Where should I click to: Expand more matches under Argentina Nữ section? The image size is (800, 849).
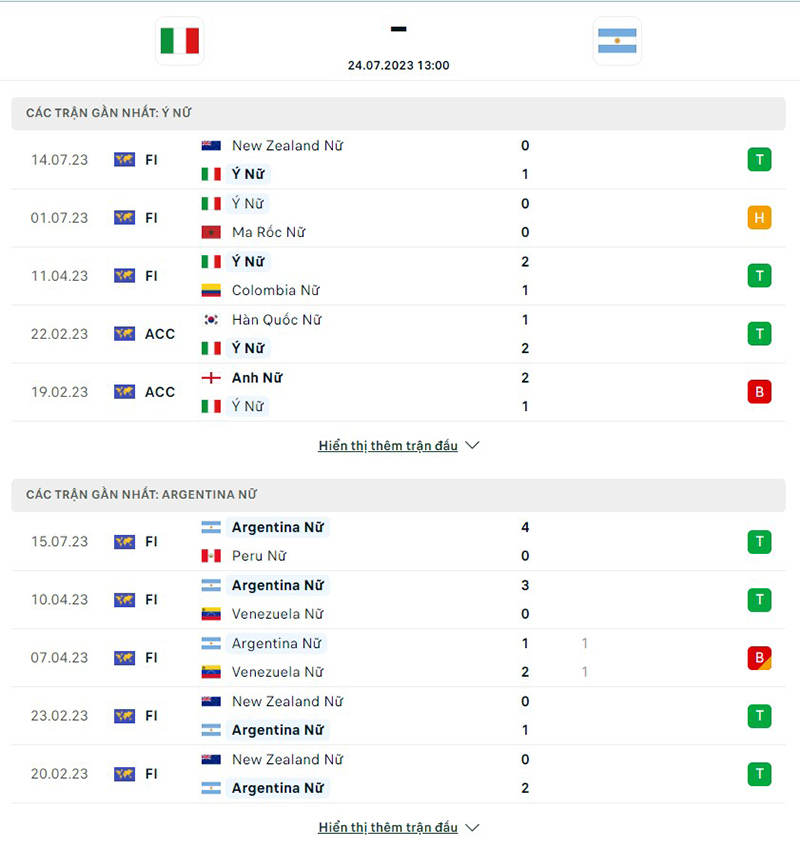point(388,828)
